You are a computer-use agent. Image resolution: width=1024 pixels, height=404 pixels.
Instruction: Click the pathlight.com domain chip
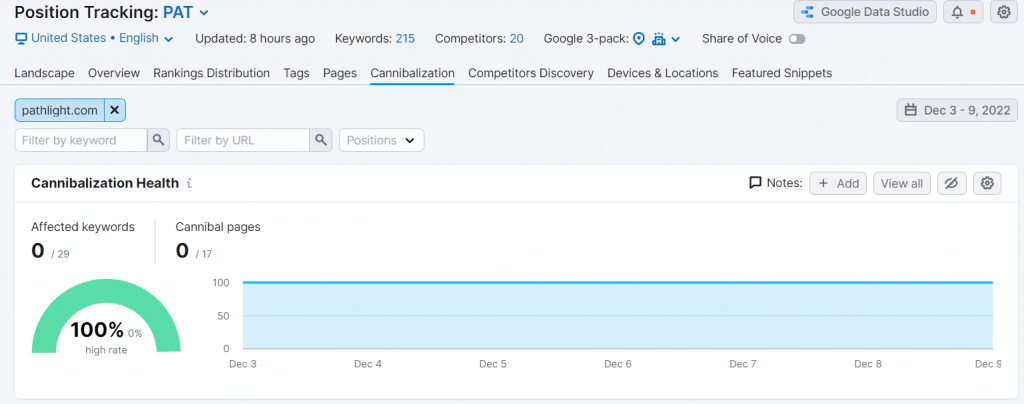click(59, 110)
